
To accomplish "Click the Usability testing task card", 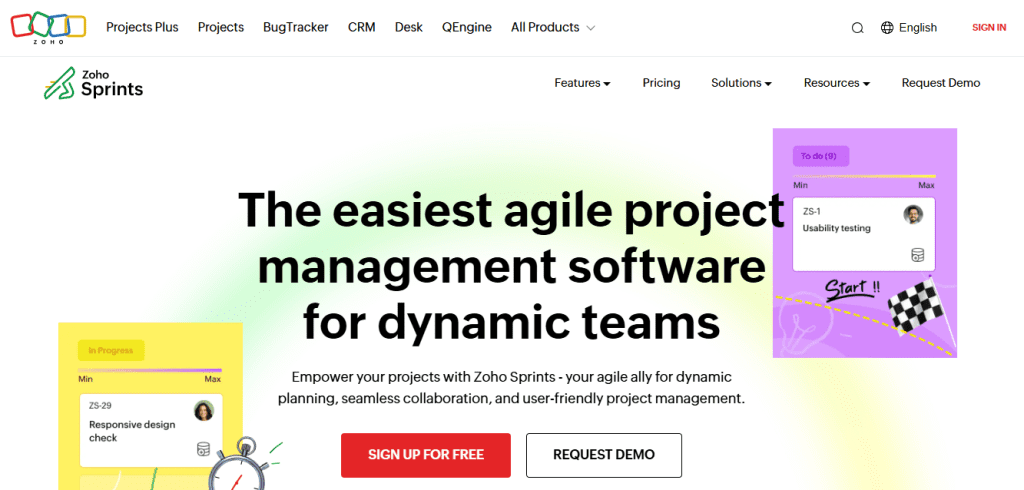I will (864, 235).
